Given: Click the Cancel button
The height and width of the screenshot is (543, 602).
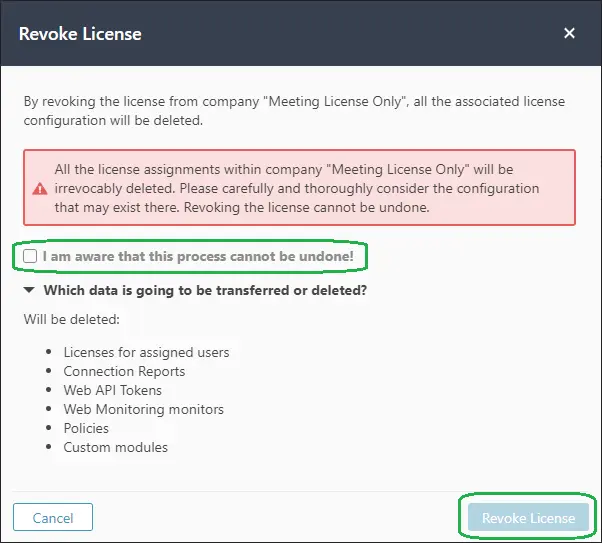Looking at the screenshot, I should click(53, 517).
